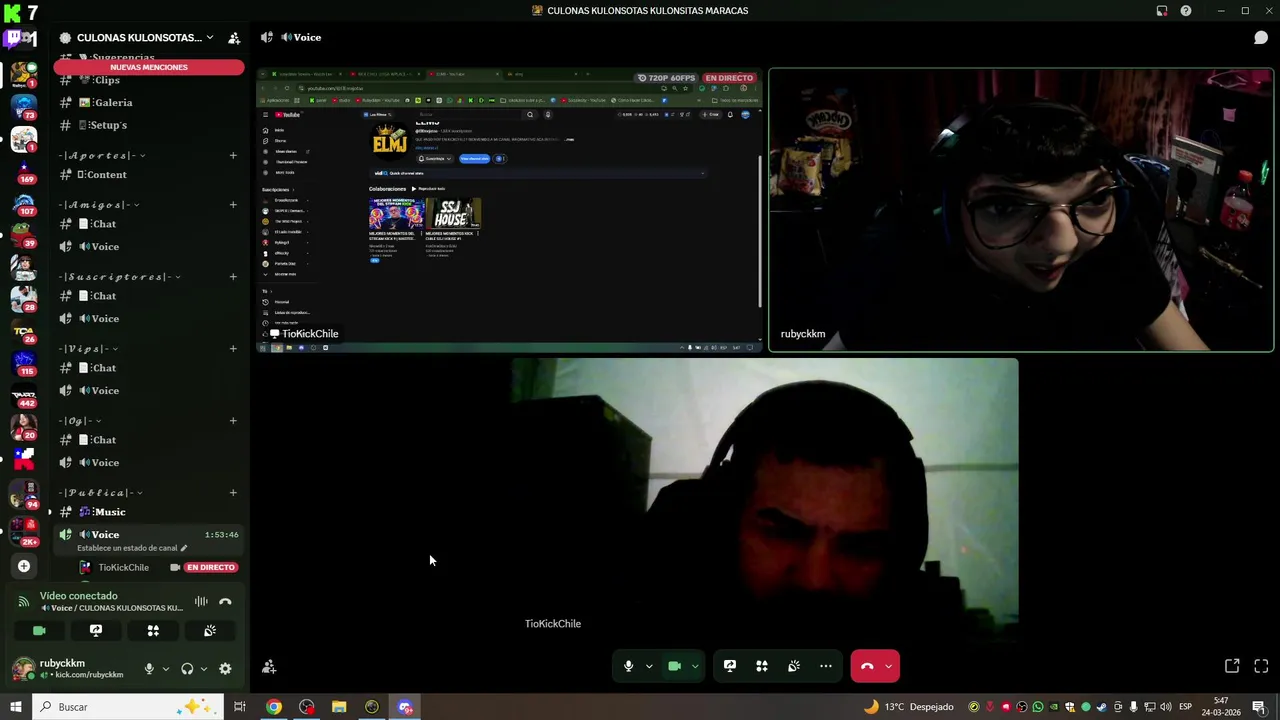Image resolution: width=1280 pixels, height=720 pixels.
Task: Collapse the Vips category
Action: click(x=88, y=349)
